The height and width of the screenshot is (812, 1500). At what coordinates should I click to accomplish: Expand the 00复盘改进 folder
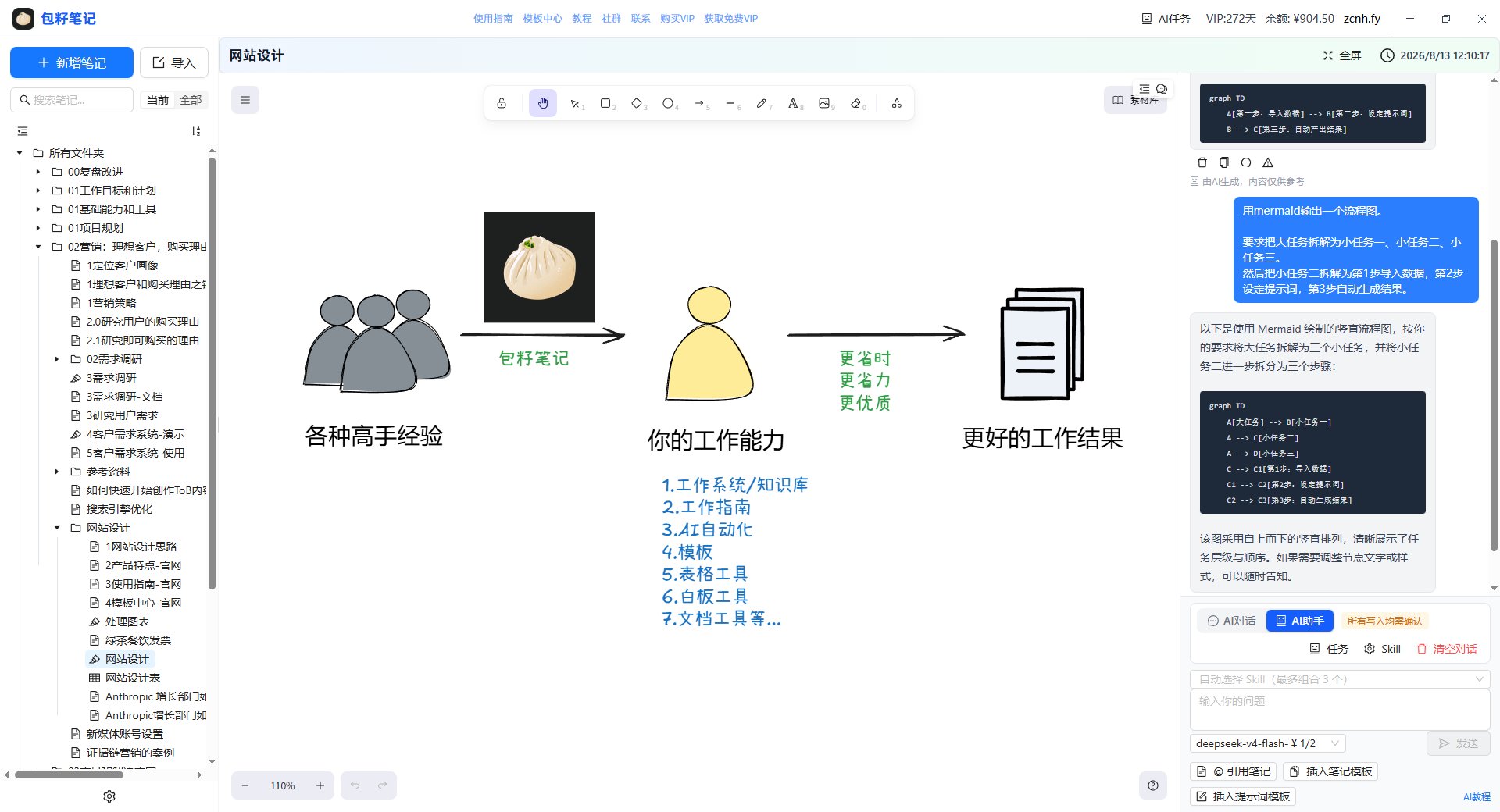click(38, 172)
